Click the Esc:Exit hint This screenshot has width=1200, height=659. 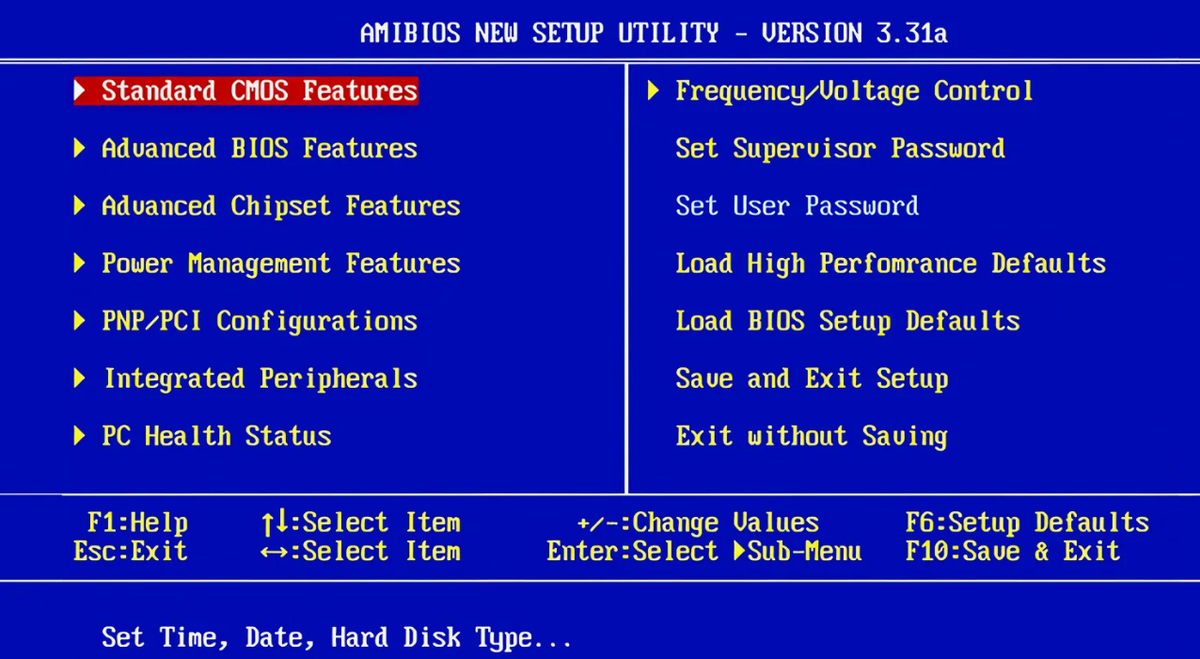point(130,551)
